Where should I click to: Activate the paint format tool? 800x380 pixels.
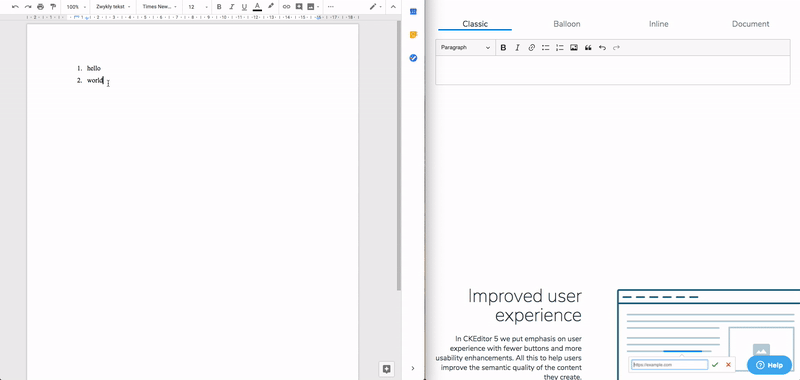53,7
